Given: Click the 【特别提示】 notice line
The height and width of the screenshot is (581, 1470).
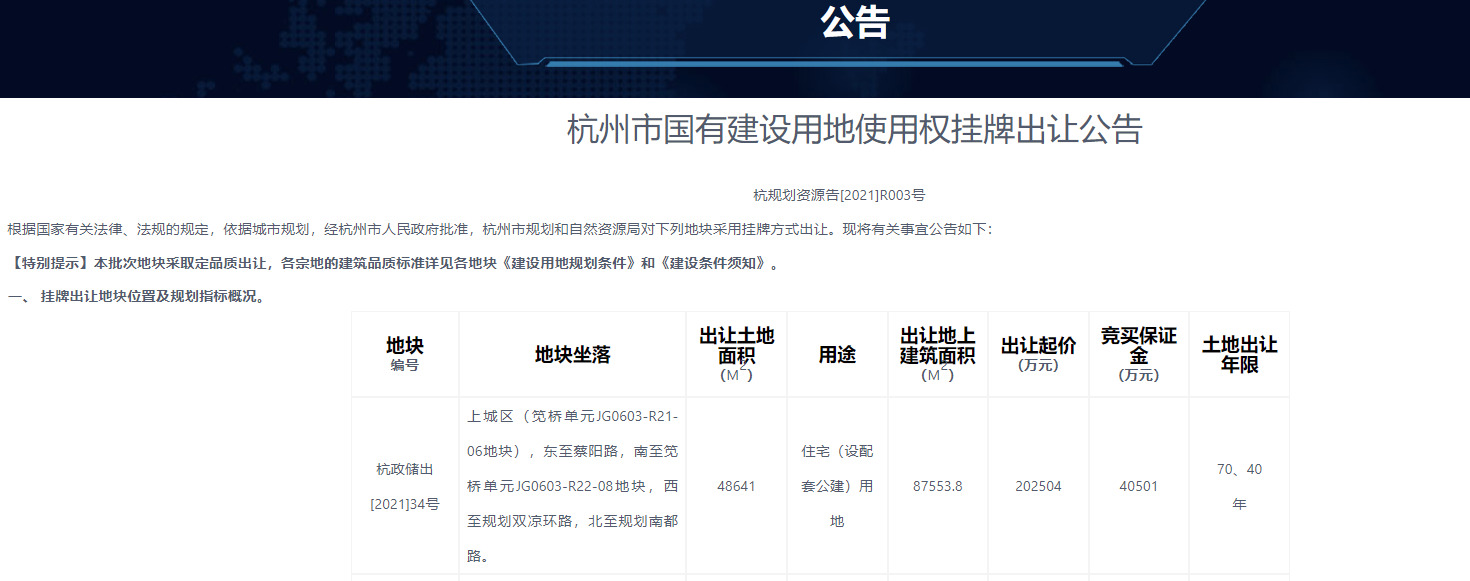Looking at the screenshot, I should click(x=394, y=263).
